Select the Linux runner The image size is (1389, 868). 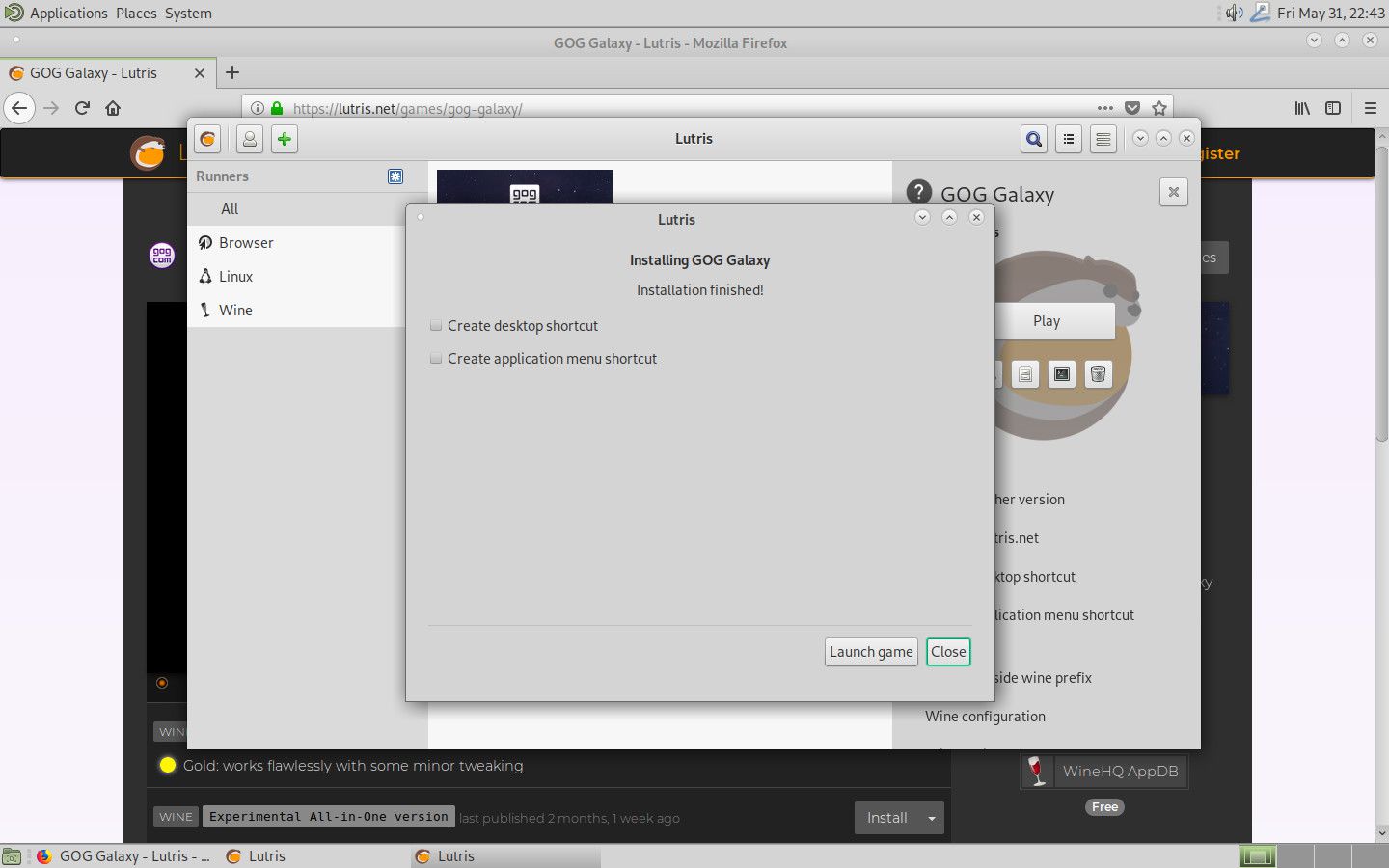[x=296, y=277]
